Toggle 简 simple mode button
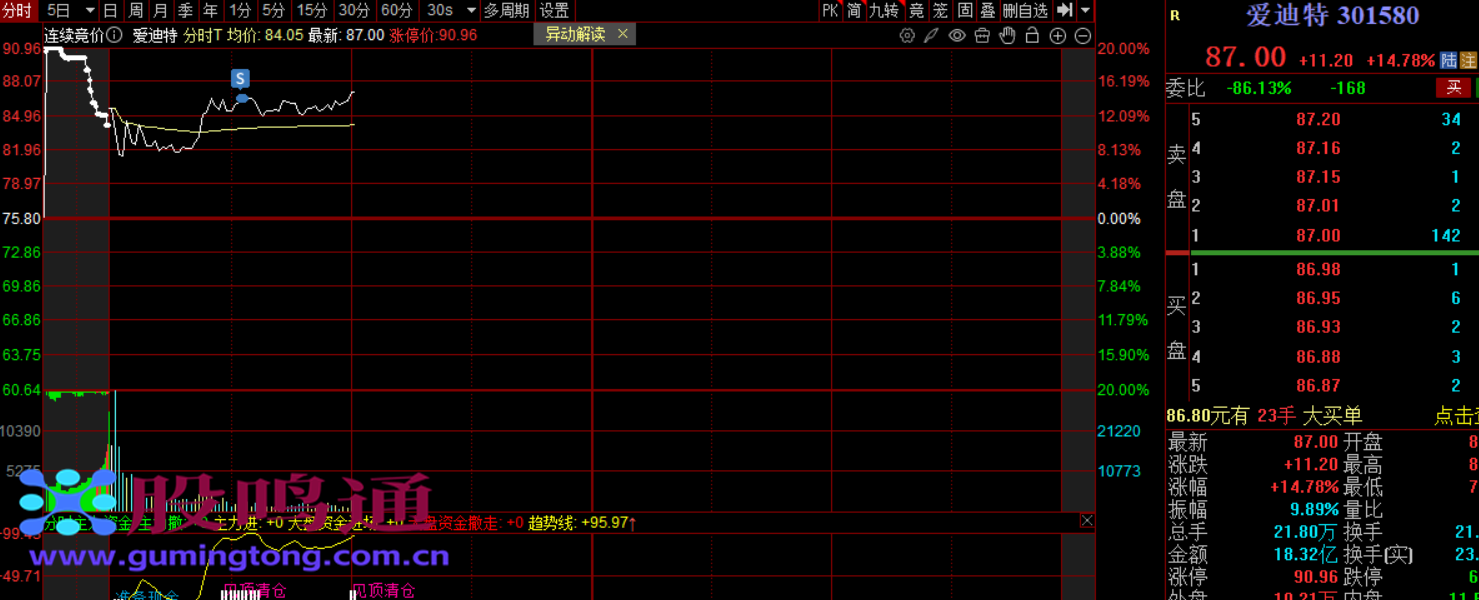 tap(854, 10)
